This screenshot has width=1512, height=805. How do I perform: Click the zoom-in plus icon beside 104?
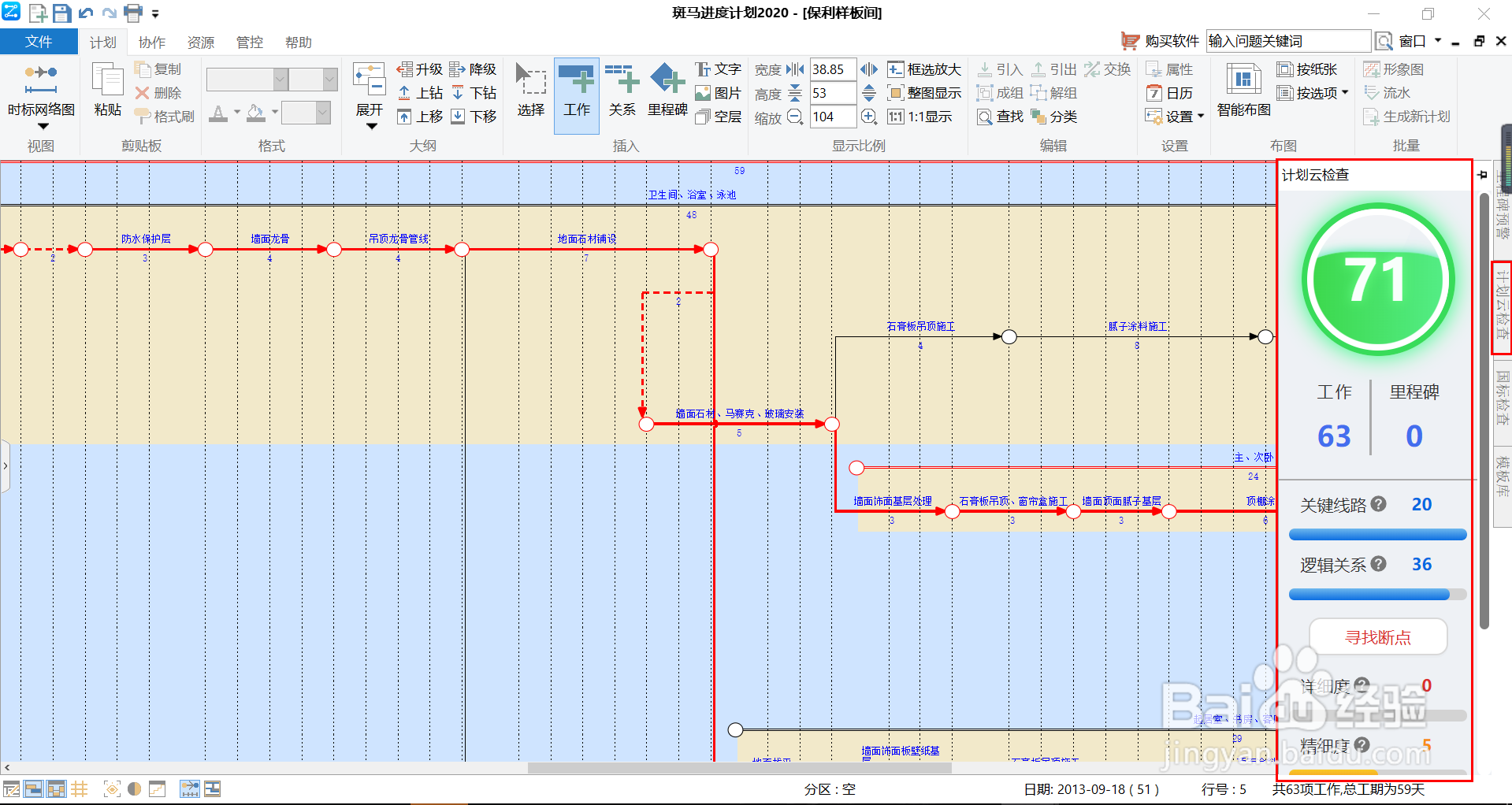[868, 117]
